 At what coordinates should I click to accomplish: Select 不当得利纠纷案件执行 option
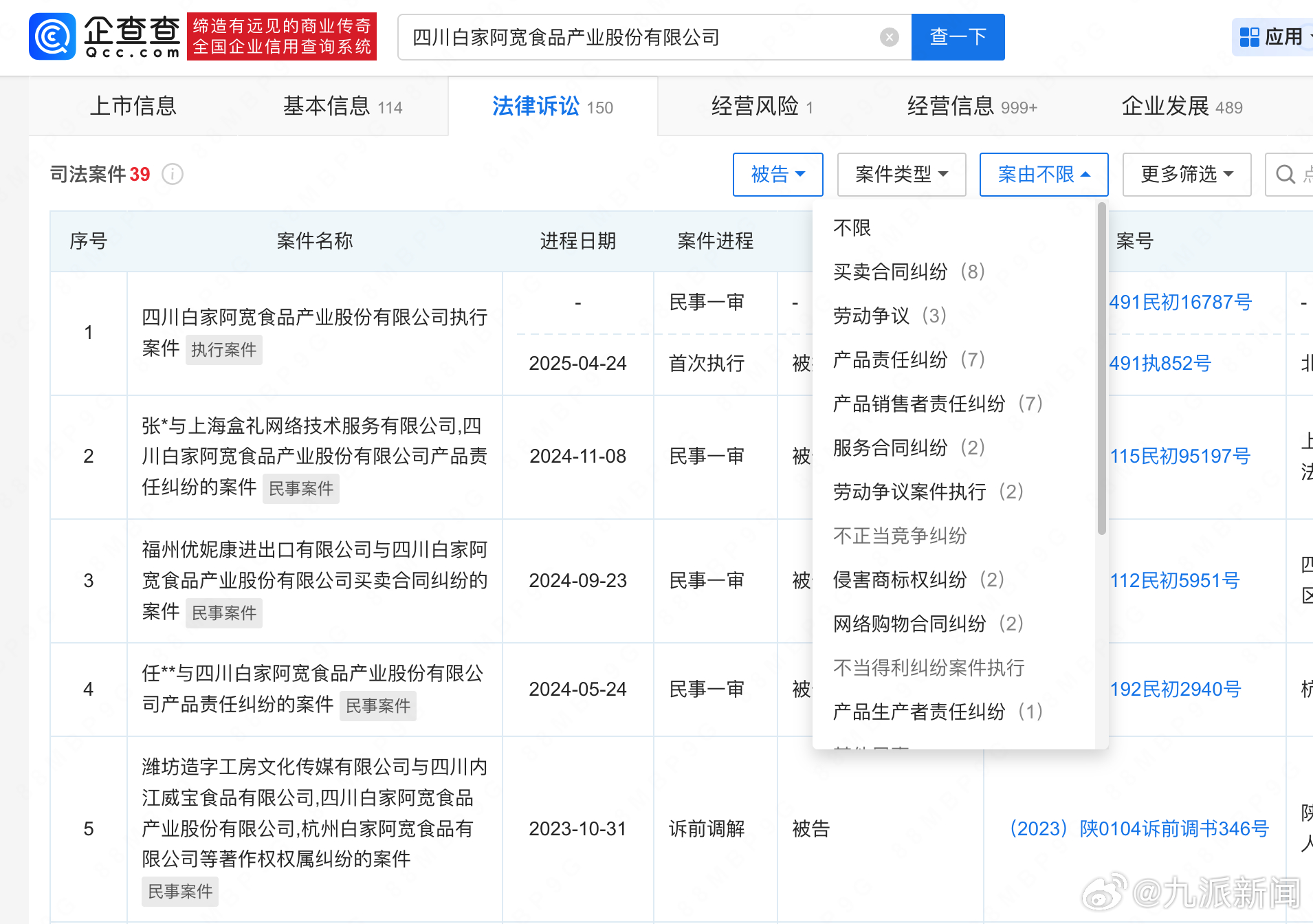point(929,668)
